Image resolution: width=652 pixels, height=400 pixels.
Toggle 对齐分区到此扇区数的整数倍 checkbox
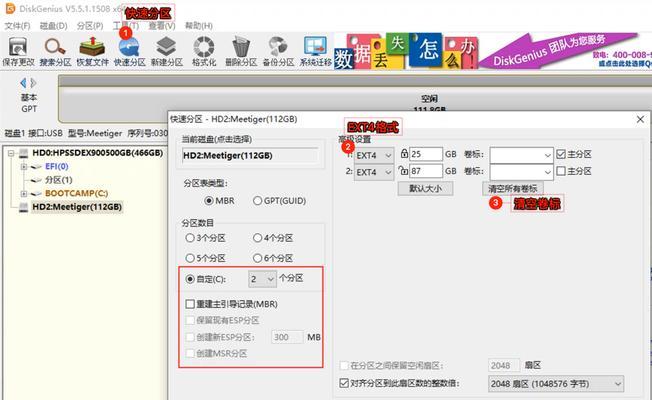(344, 383)
